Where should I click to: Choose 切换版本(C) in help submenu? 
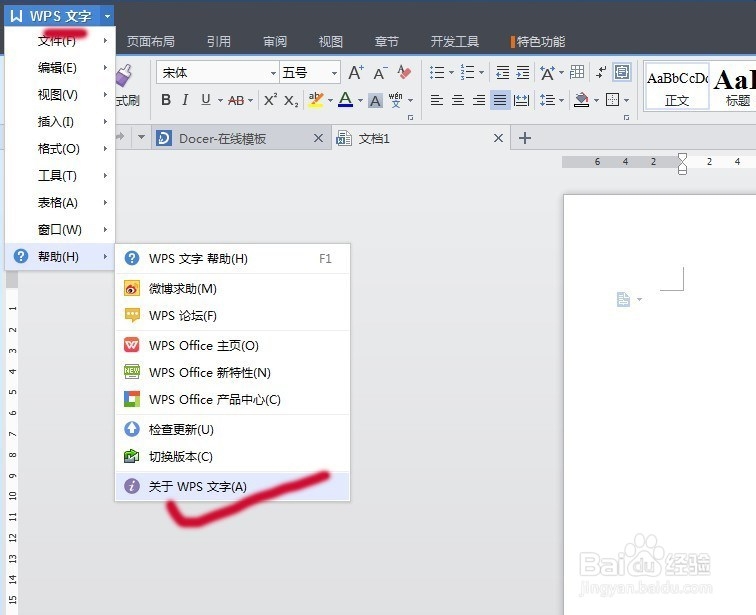pos(232,456)
